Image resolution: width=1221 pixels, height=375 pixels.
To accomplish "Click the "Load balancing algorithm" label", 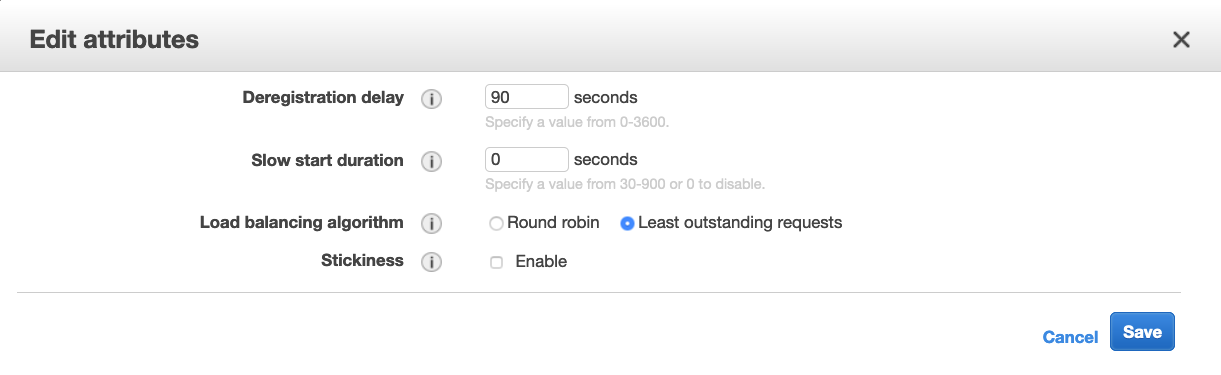I will pyautogui.click(x=302, y=222).
